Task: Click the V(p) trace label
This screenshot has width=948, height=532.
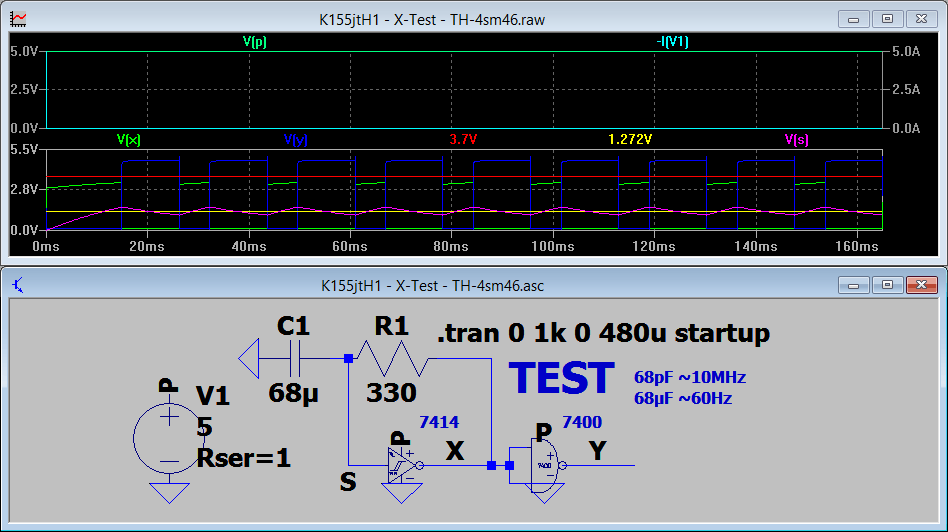Action: 254,42
